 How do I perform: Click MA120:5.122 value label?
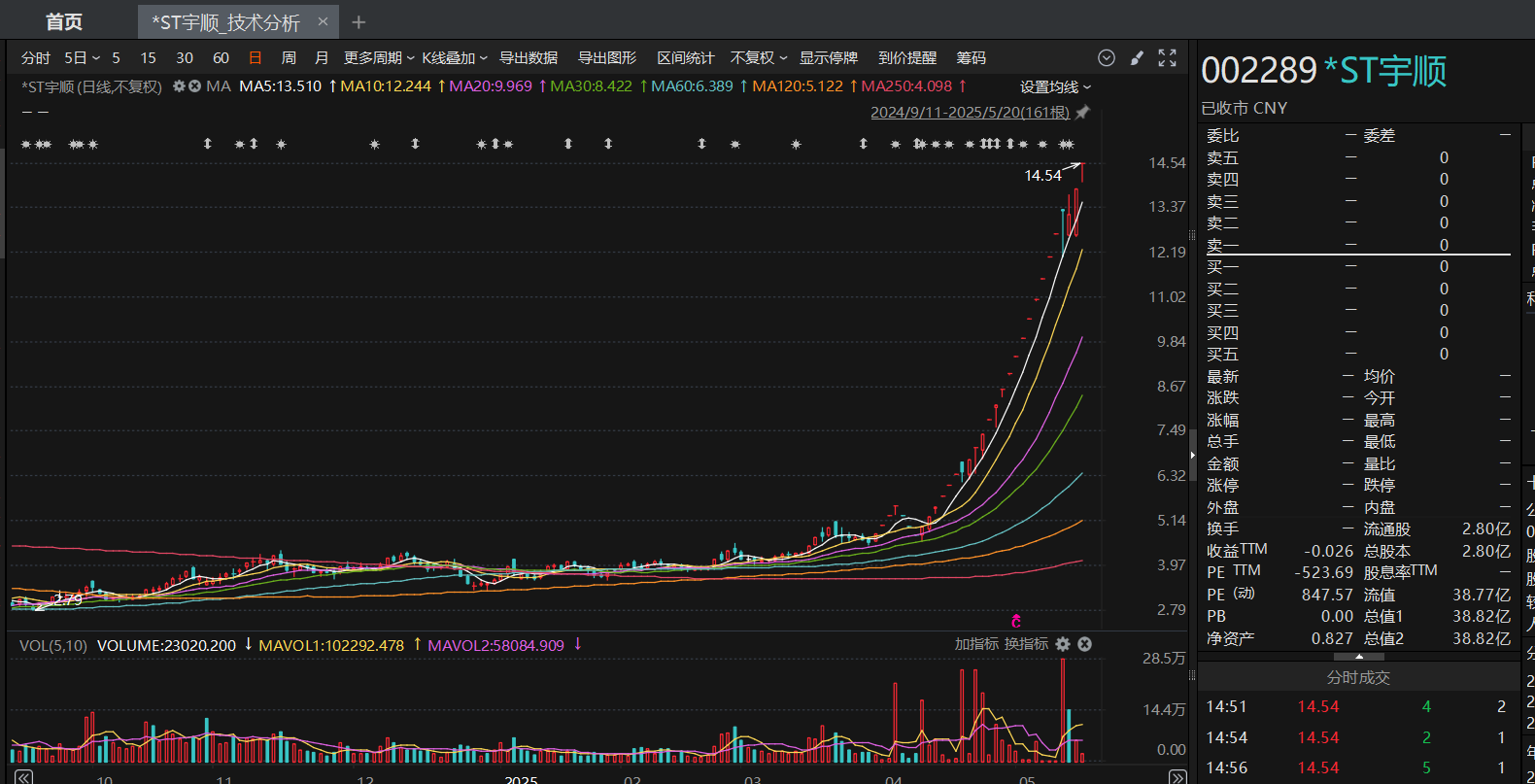click(x=798, y=86)
